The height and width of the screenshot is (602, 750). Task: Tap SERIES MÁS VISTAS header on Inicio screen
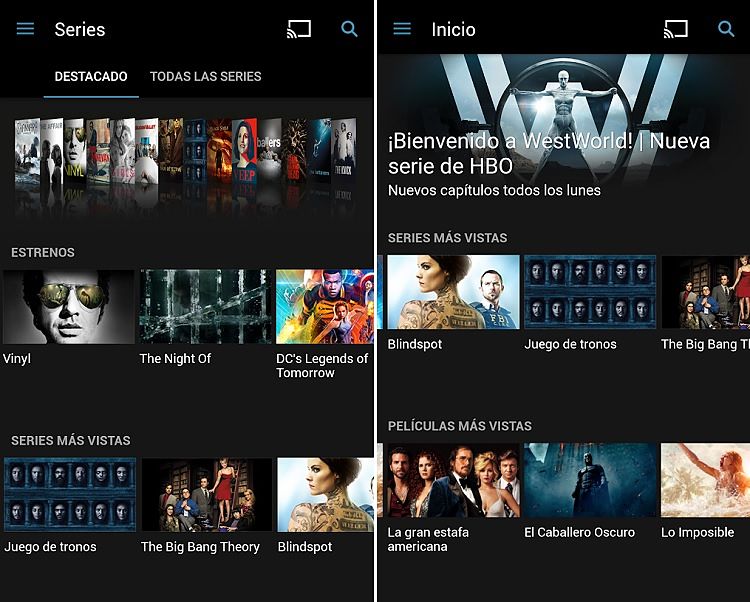[x=447, y=238]
